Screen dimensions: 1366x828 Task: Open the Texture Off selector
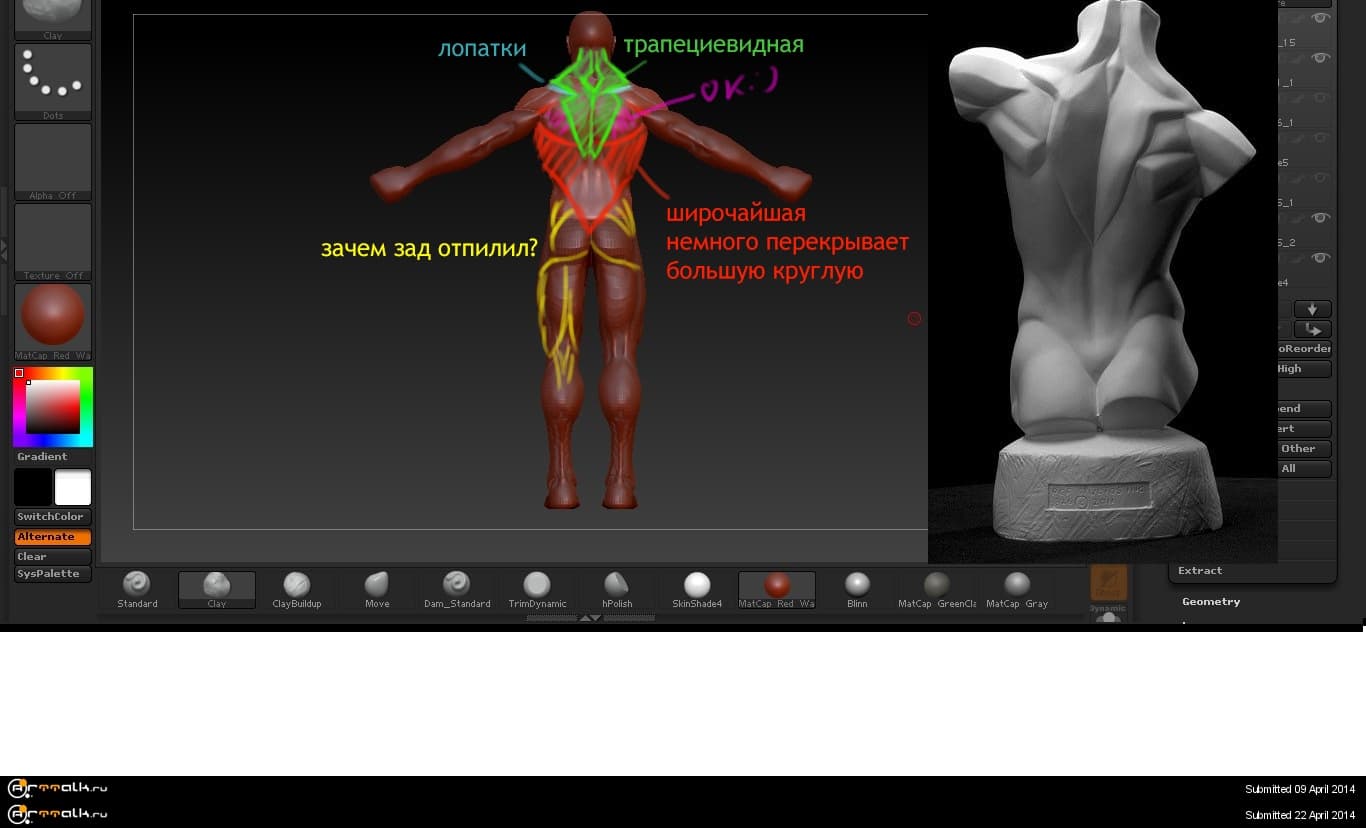(x=53, y=240)
